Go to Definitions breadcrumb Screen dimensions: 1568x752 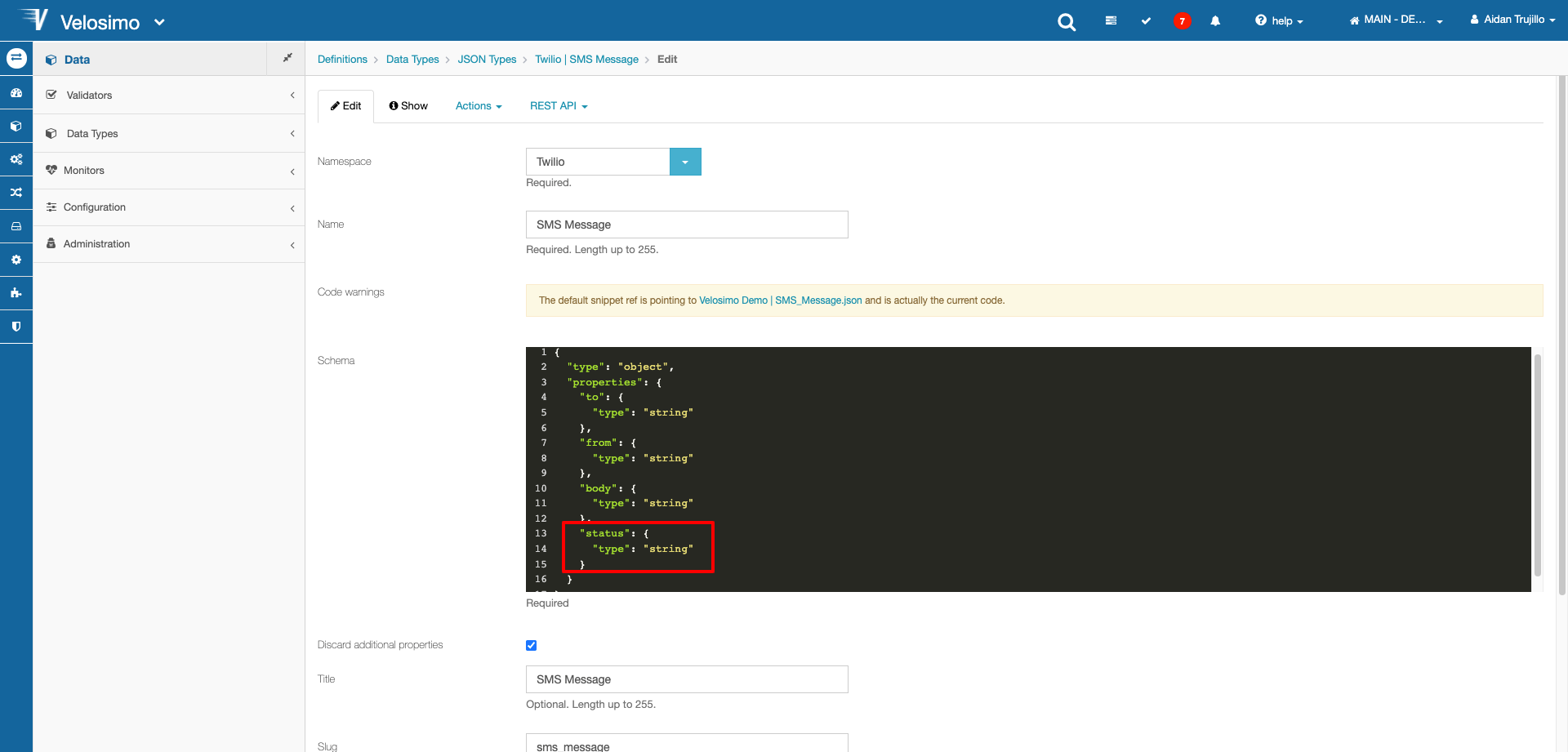tap(342, 59)
